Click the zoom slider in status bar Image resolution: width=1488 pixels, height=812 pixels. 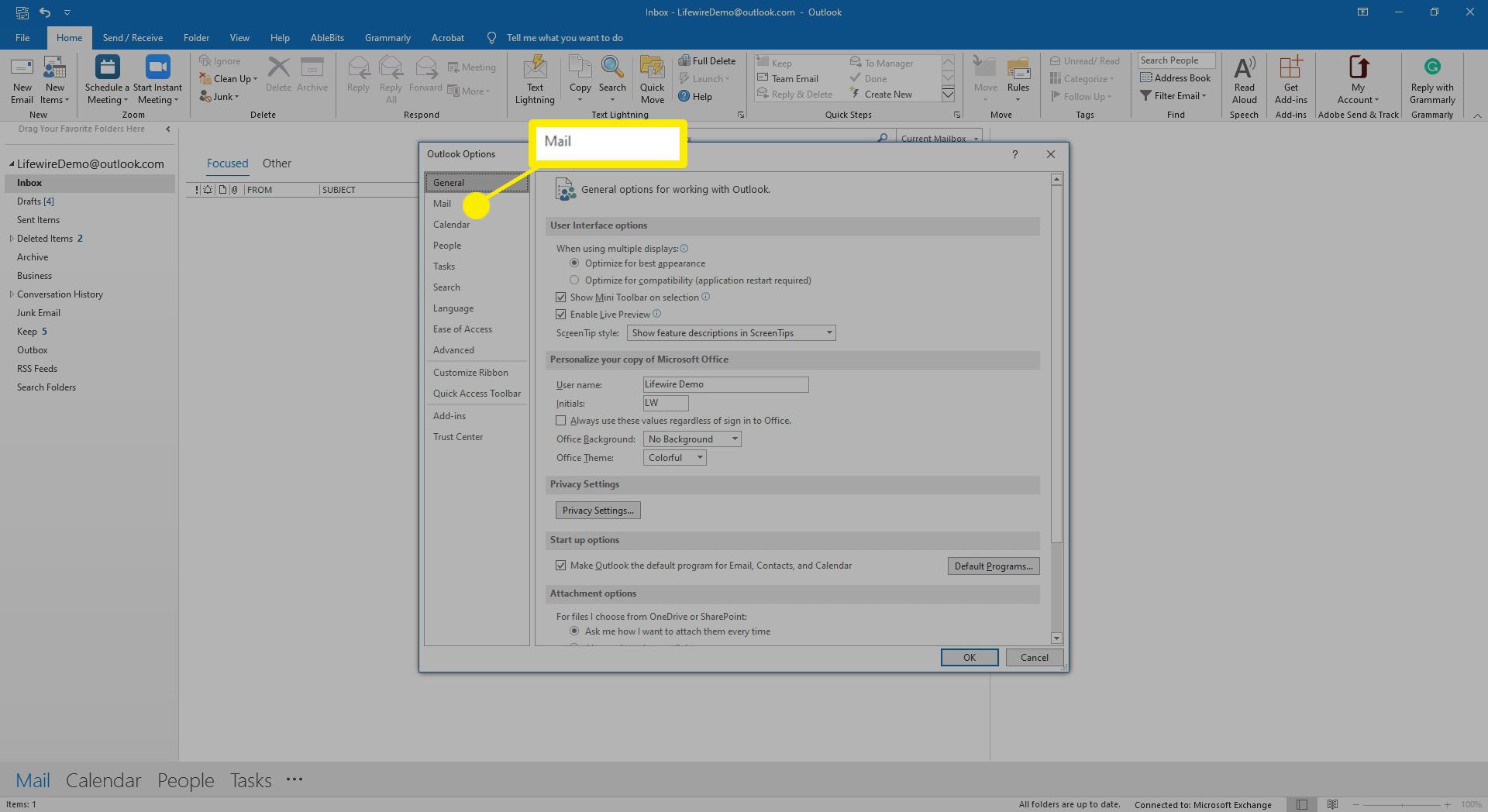click(x=1401, y=805)
